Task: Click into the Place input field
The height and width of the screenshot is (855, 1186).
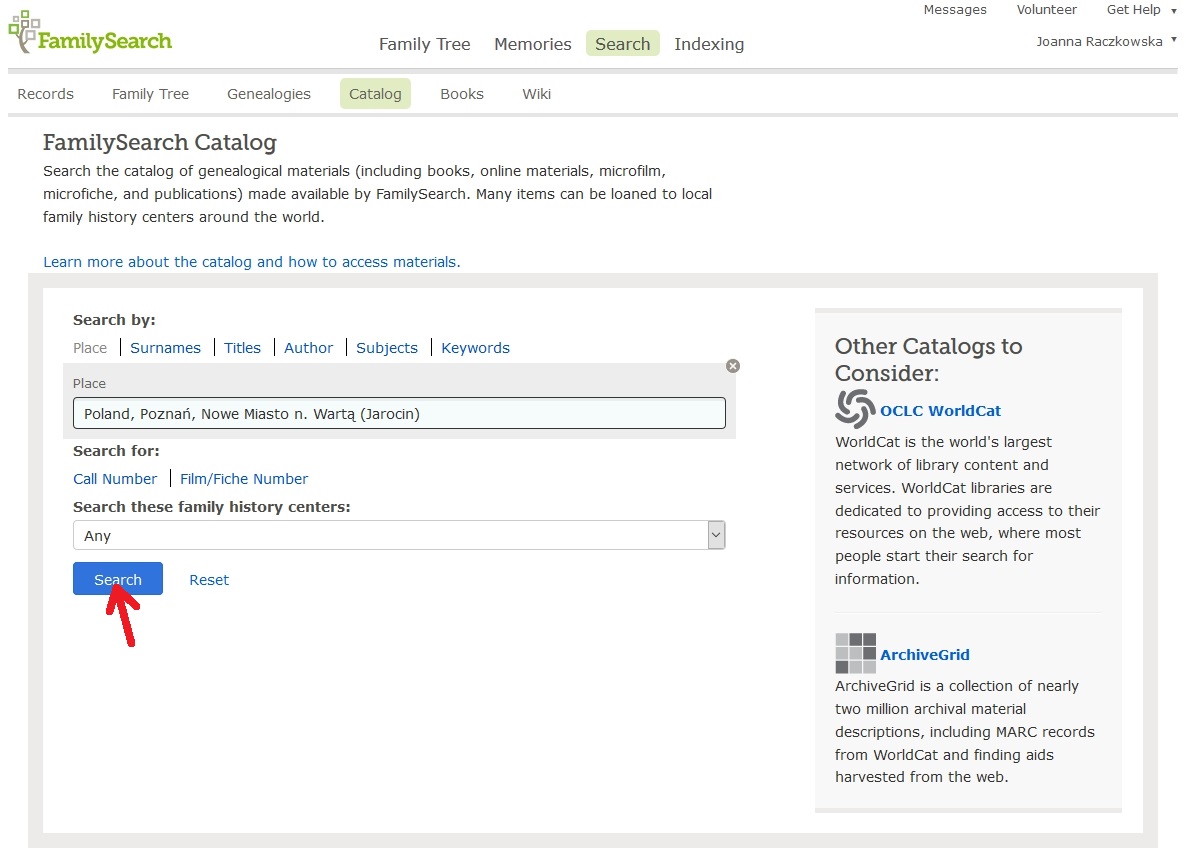Action: [x=399, y=413]
